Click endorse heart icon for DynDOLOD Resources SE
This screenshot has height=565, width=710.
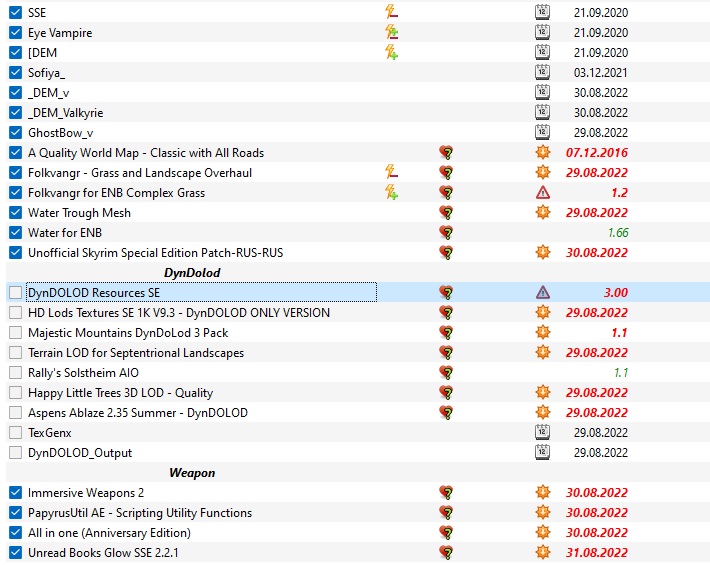click(x=446, y=293)
